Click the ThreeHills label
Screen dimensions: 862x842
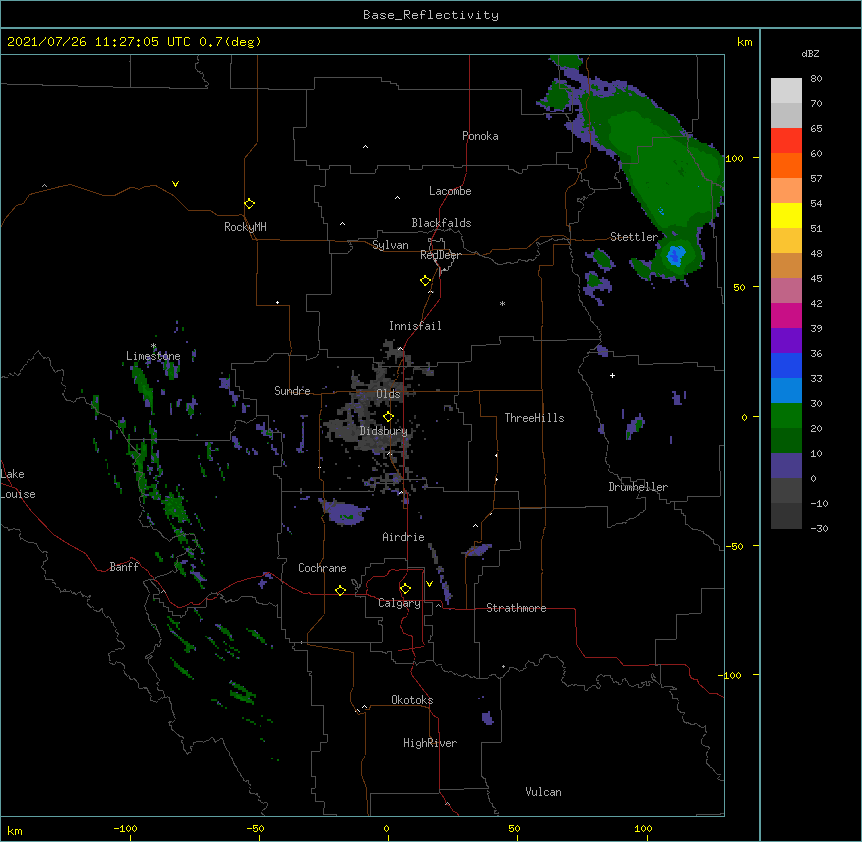[x=534, y=418]
